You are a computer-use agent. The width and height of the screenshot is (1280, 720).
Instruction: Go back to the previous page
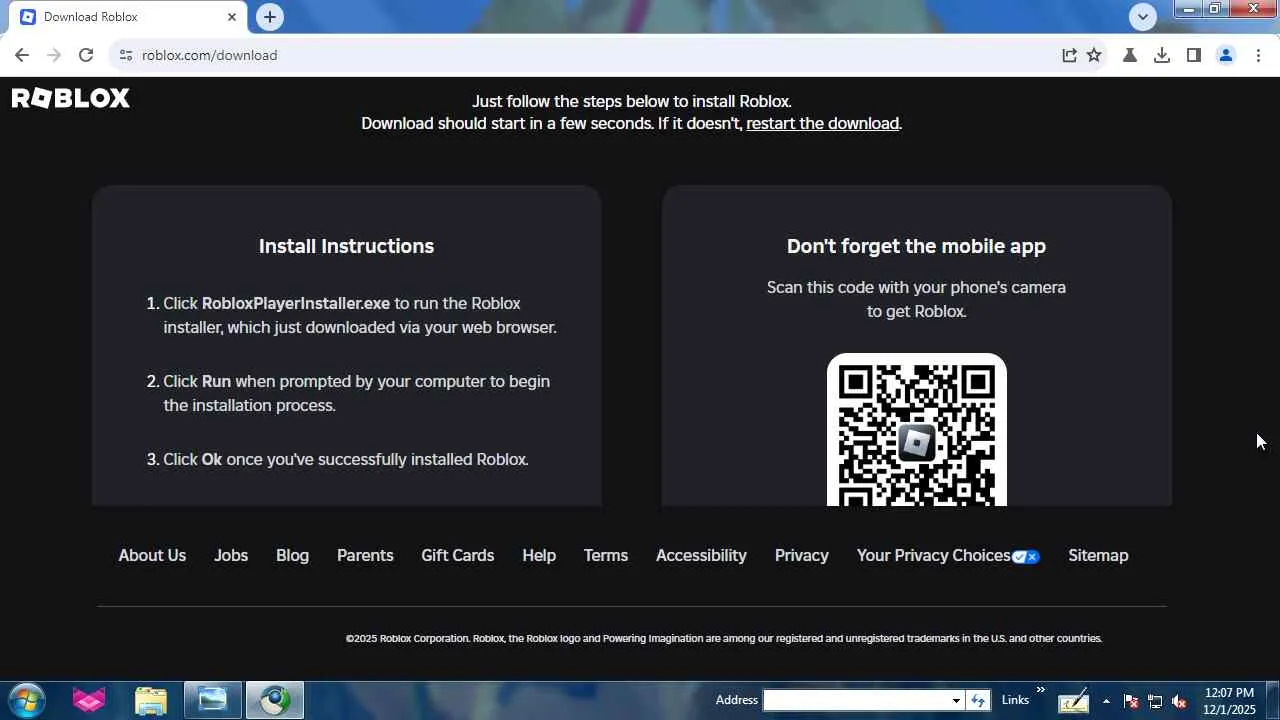pos(22,55)
